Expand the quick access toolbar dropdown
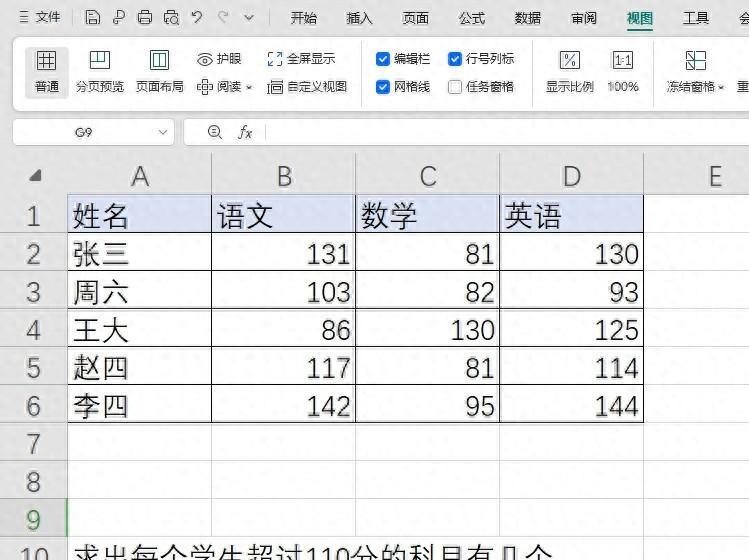749x560 pixels. click(x=248, y=18)
